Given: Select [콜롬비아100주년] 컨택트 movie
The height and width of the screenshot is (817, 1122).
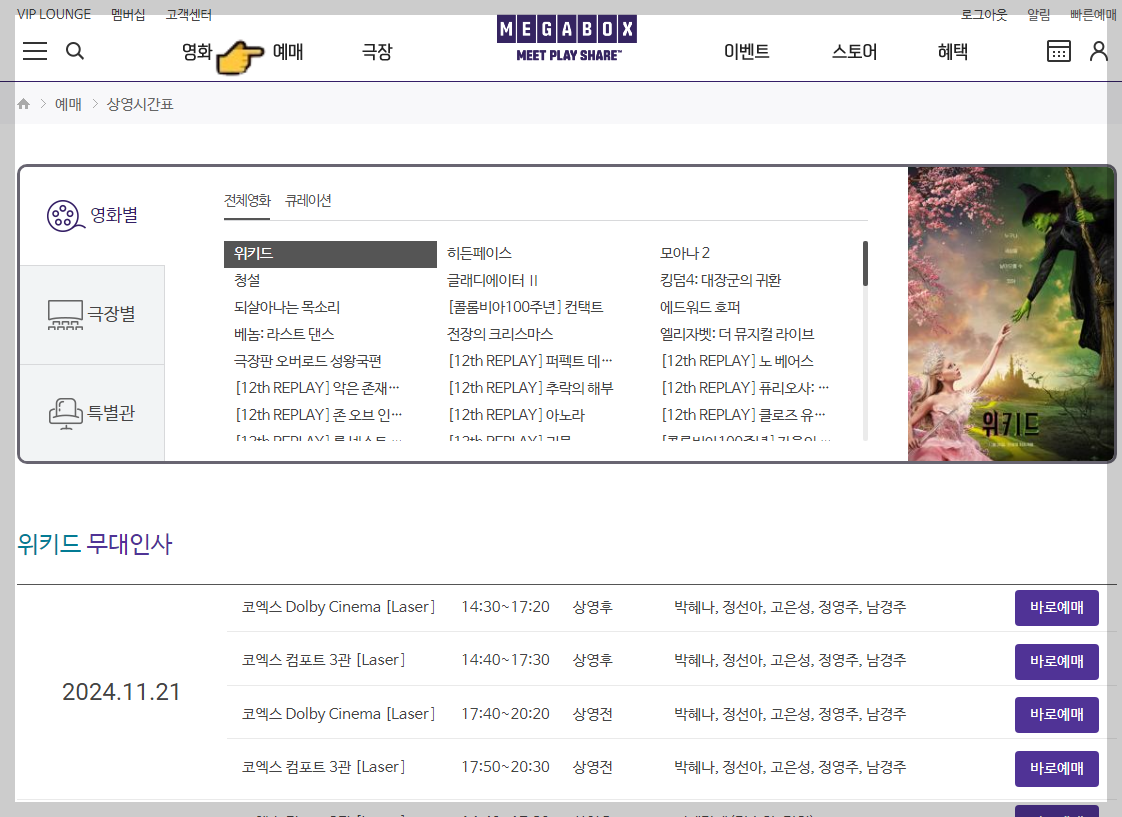Looking at the screenshot, I should (526, 308).
